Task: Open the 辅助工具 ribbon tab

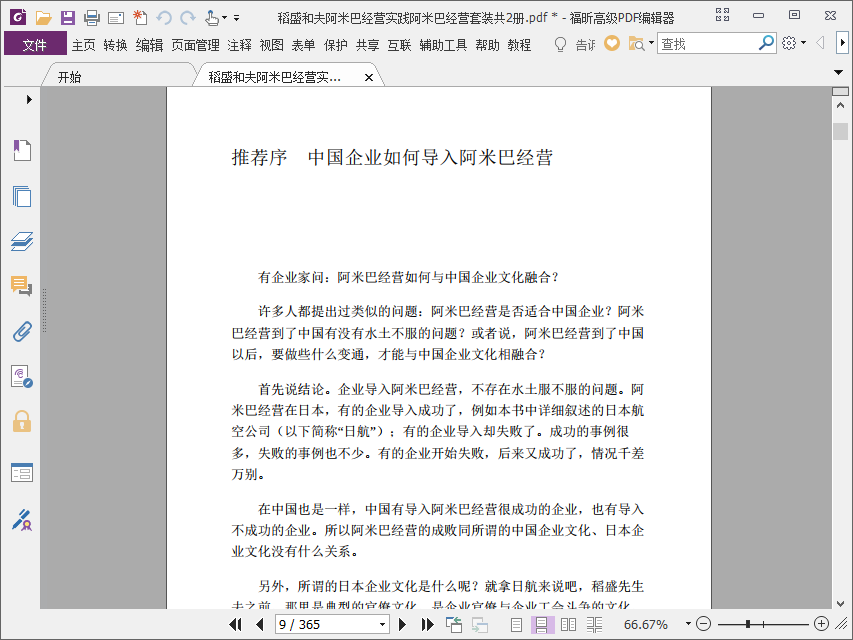Action: point(443,45)
